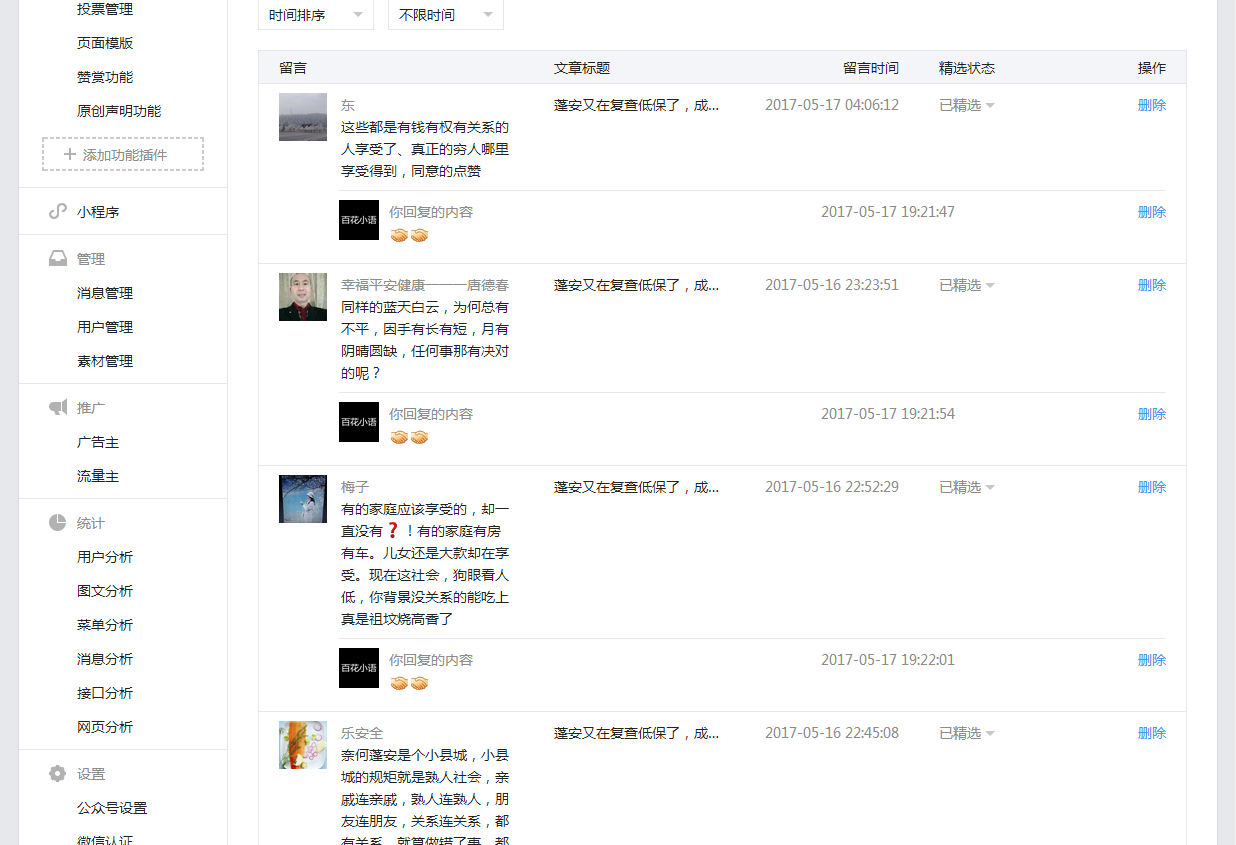Open 素材管理 in the sidebar
The width and height of the screenshot is (1236, 845).
[105, 361]
